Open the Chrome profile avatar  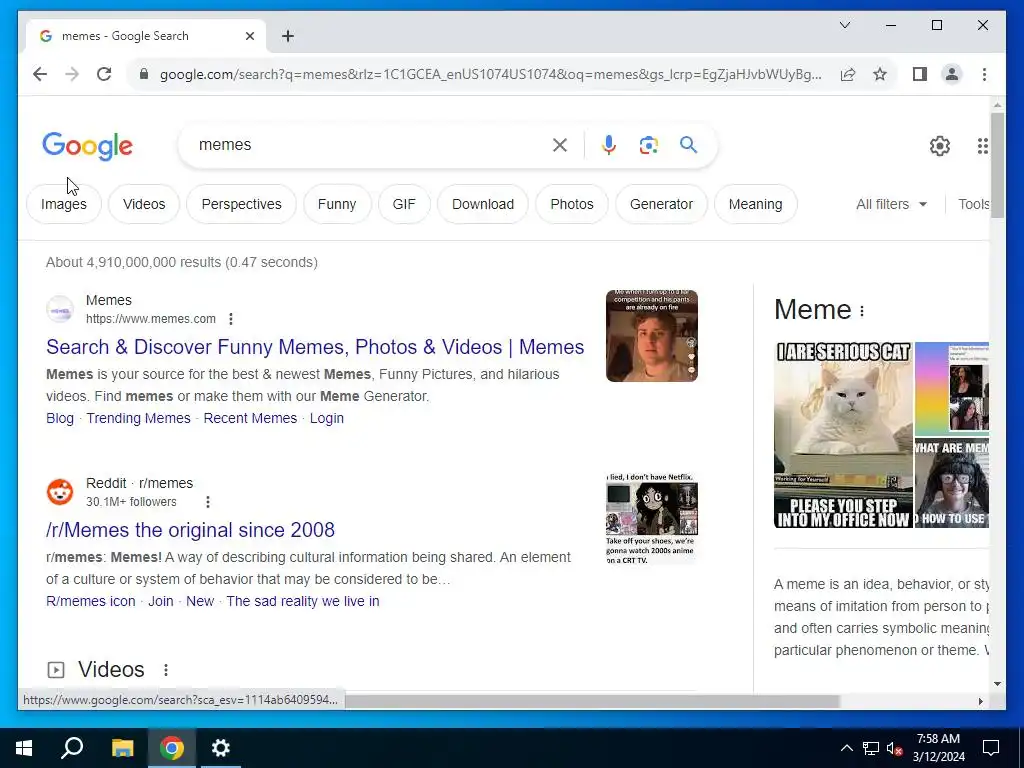(952, 74)
